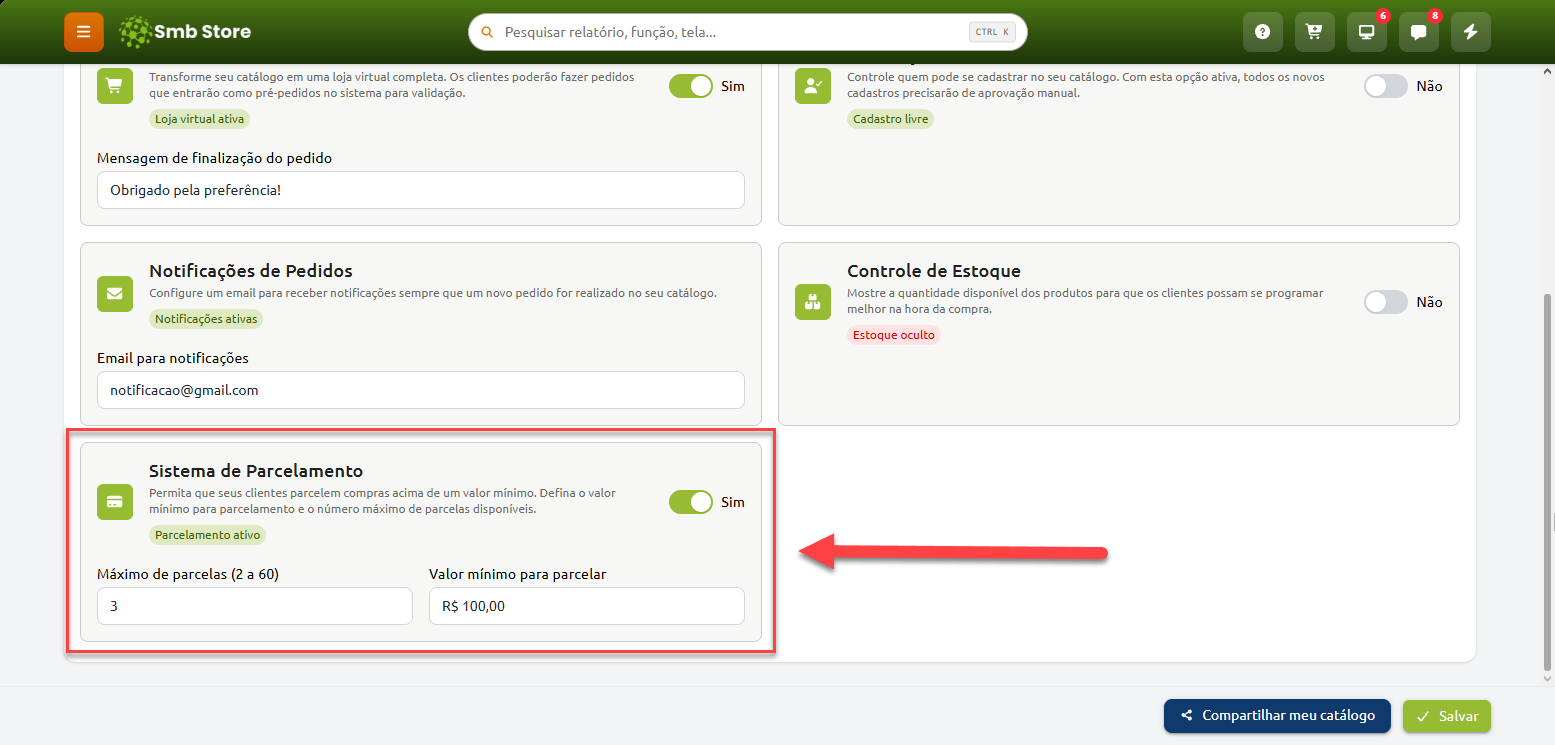The image size is (1555, 745).
Task: Focus the Pesquisar relatório search field
Action: [747, 32]
